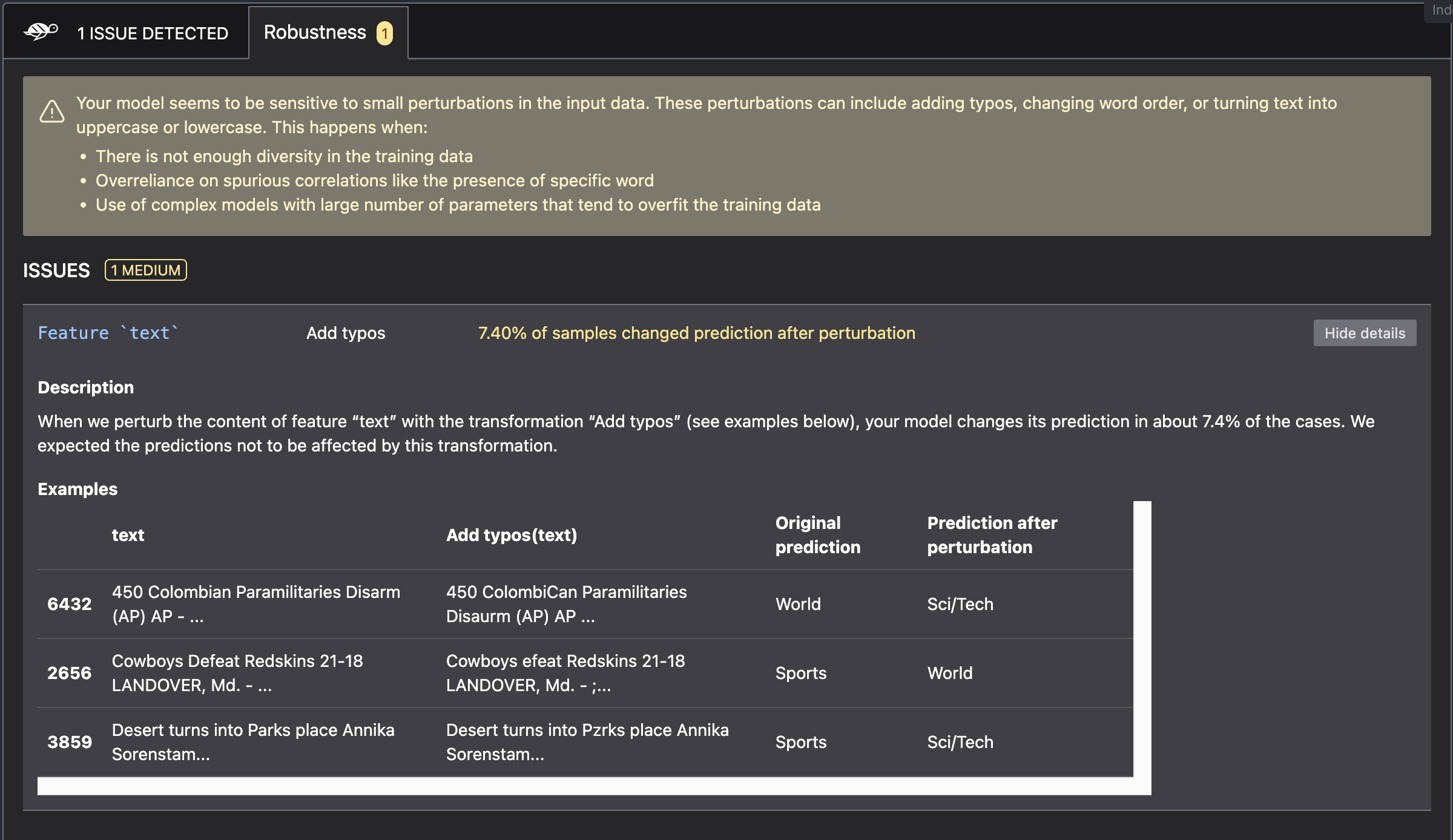Image resolution: width=1453 pixels, height=840 pixels.
Task: Click the warning triangle icon
Action: (52, 112)
